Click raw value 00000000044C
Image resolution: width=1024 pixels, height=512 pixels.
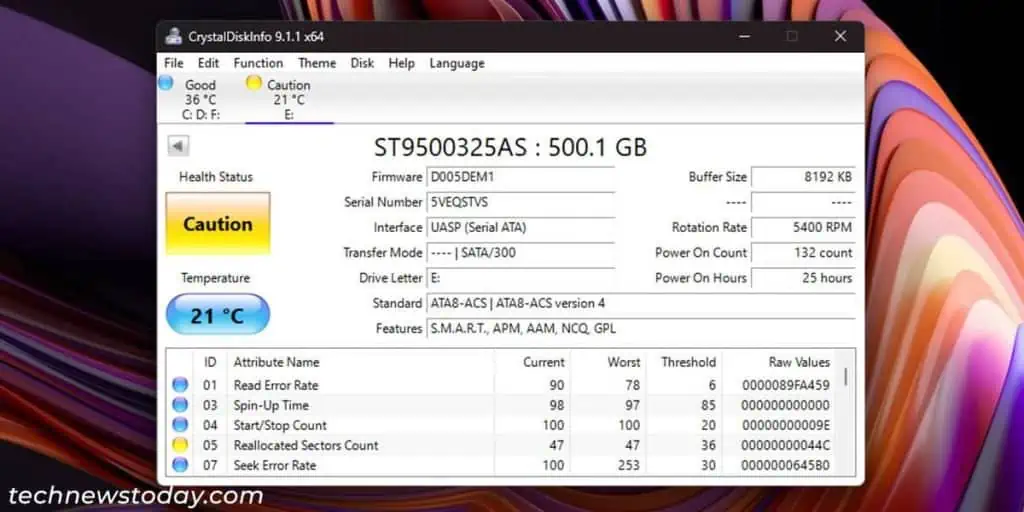tap(786, 445)
